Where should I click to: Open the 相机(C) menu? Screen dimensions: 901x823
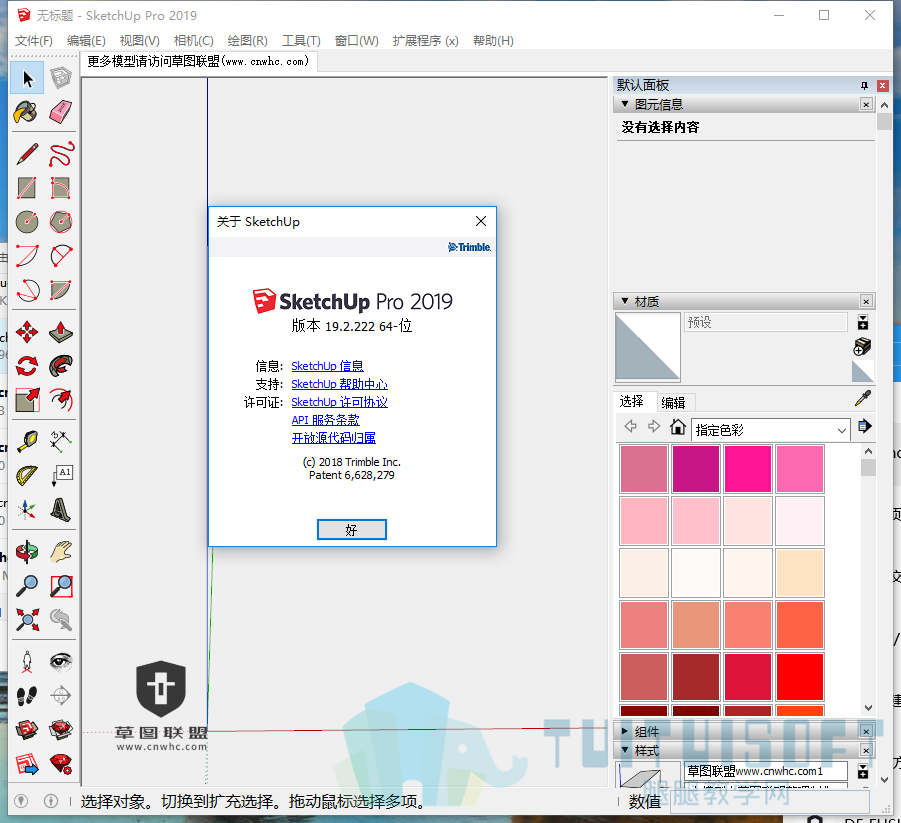(x=194, y=41)
